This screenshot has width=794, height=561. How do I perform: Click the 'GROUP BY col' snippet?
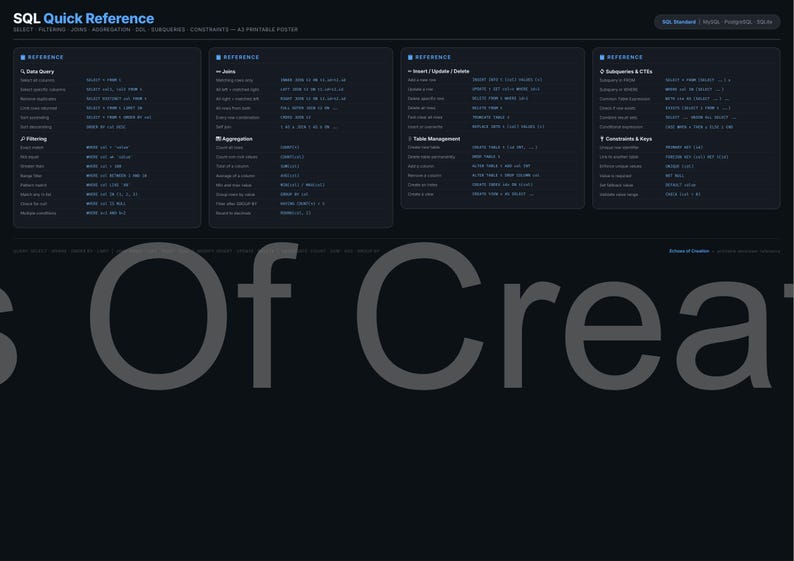click(x=294, y=194)
